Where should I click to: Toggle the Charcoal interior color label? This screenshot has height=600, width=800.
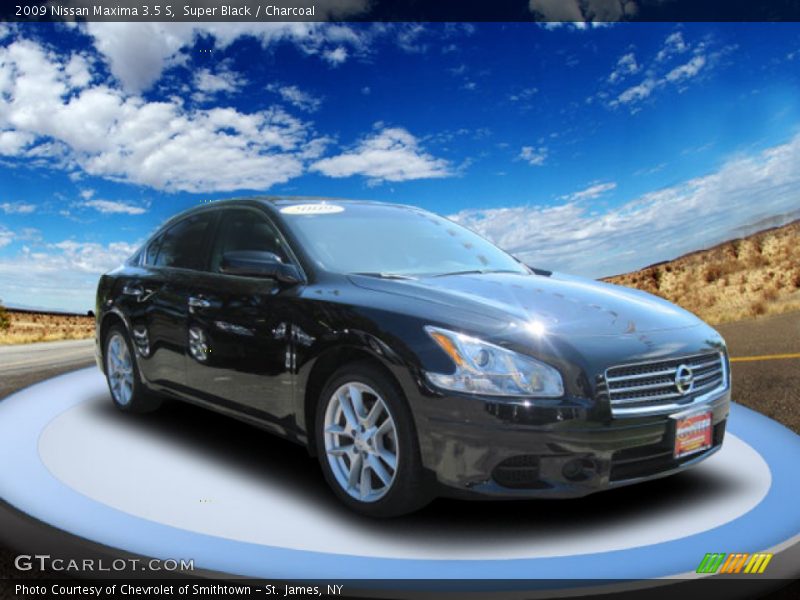click(x=291, y=8)
